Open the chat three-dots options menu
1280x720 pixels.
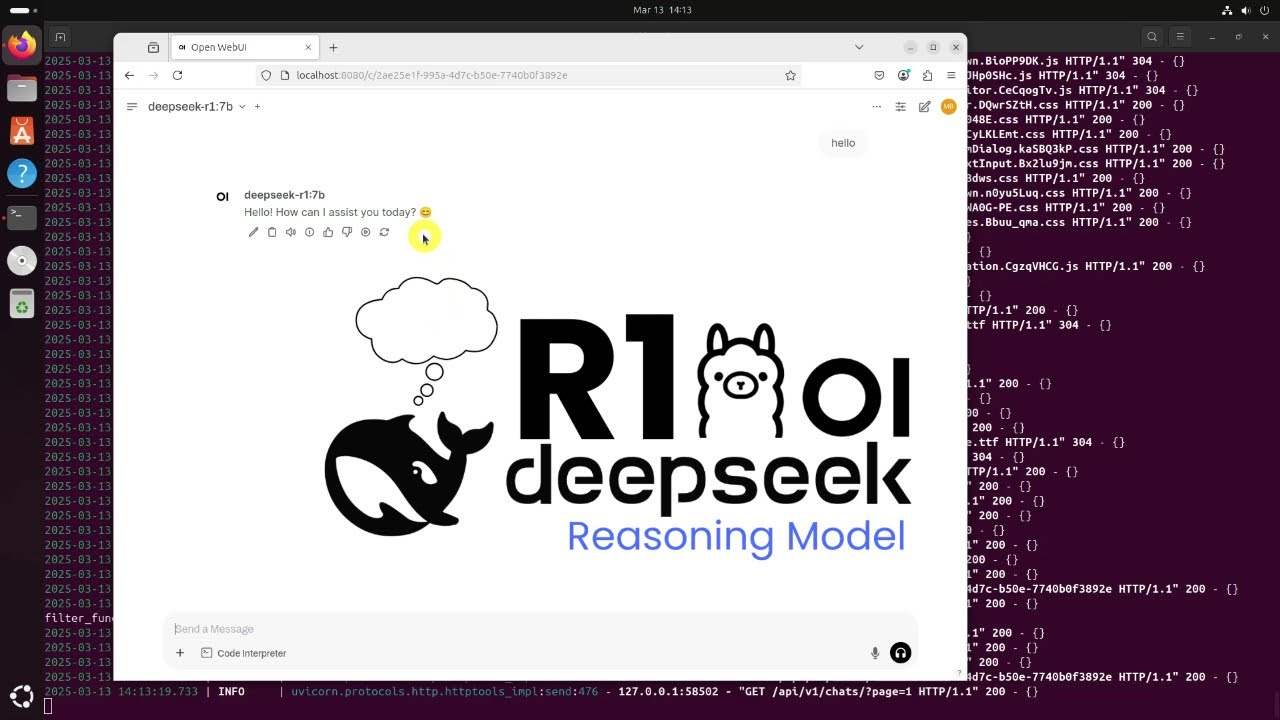pyautogui.click(x=877, y=106)
